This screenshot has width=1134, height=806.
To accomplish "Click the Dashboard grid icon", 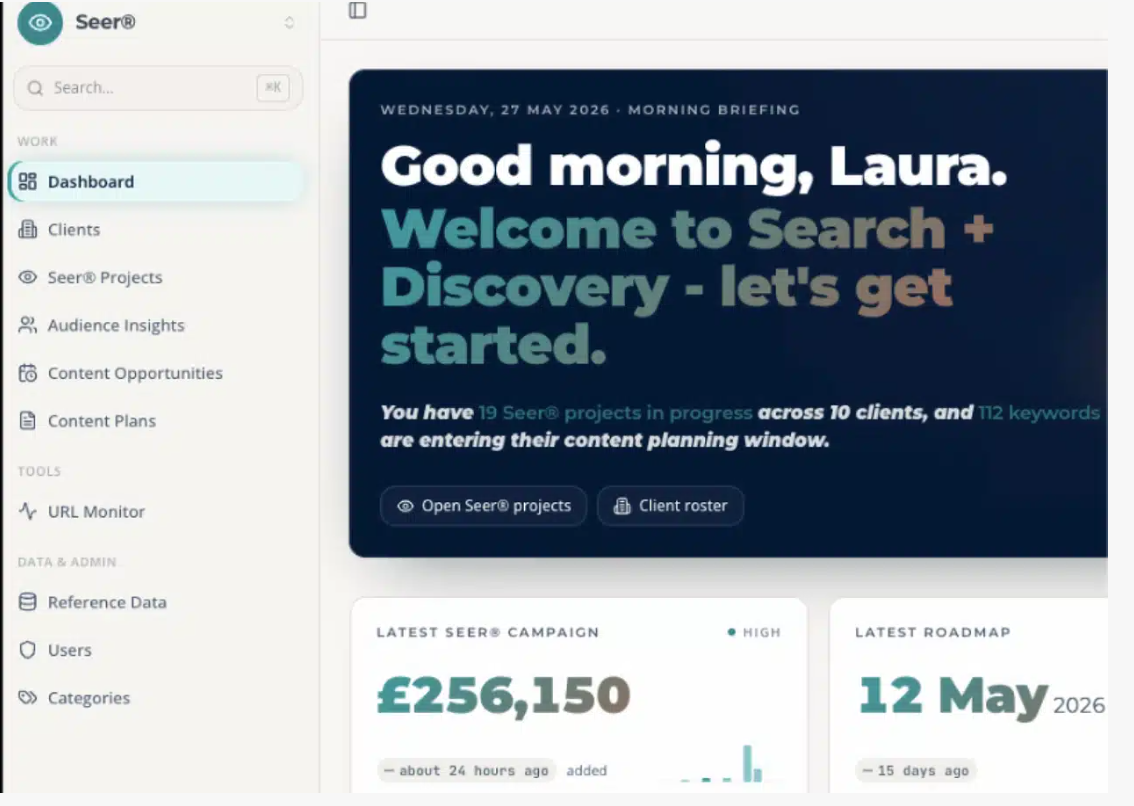I will pos(27,181).
